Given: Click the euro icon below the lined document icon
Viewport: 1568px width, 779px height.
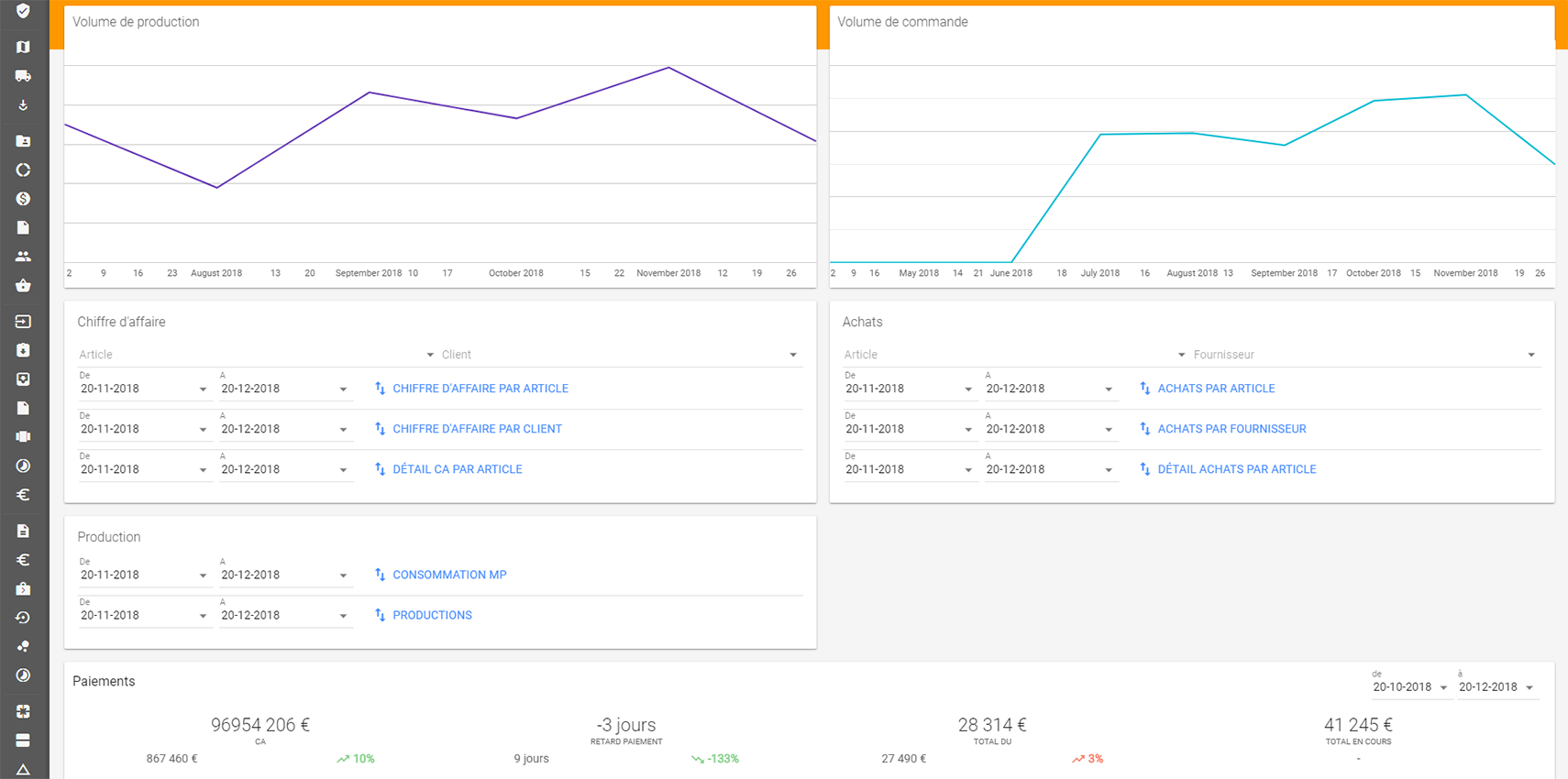Looking at the screenshot, I should (23, 559).
